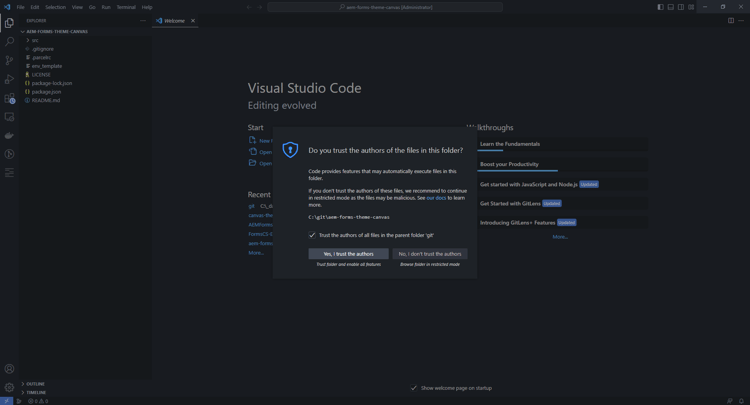Viewport: 750px width, 405px height.
Task: Open the Manage gear icon
Action: point(9,387)
